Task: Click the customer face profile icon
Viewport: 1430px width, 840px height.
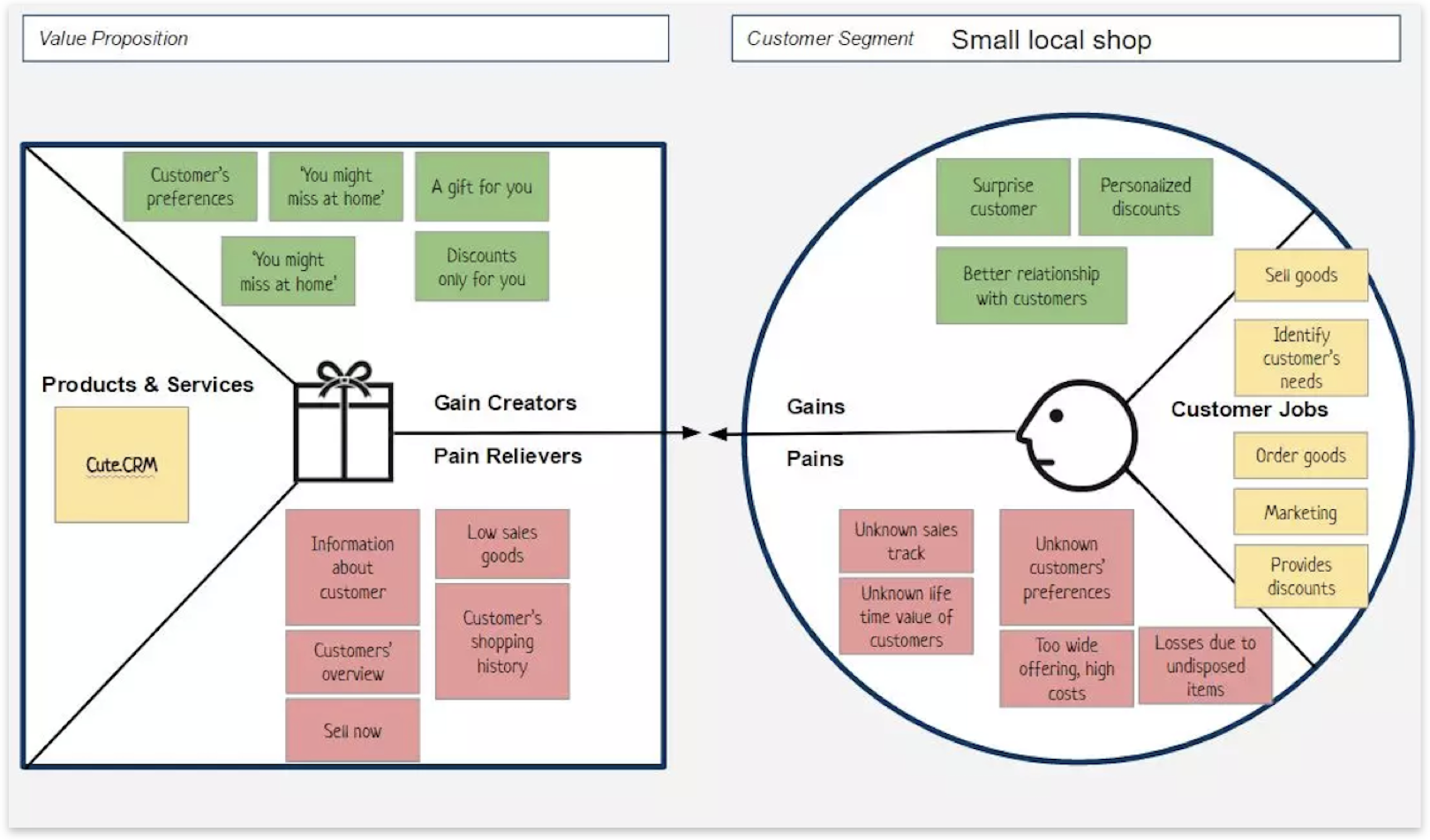Action: coord(1076,435)
